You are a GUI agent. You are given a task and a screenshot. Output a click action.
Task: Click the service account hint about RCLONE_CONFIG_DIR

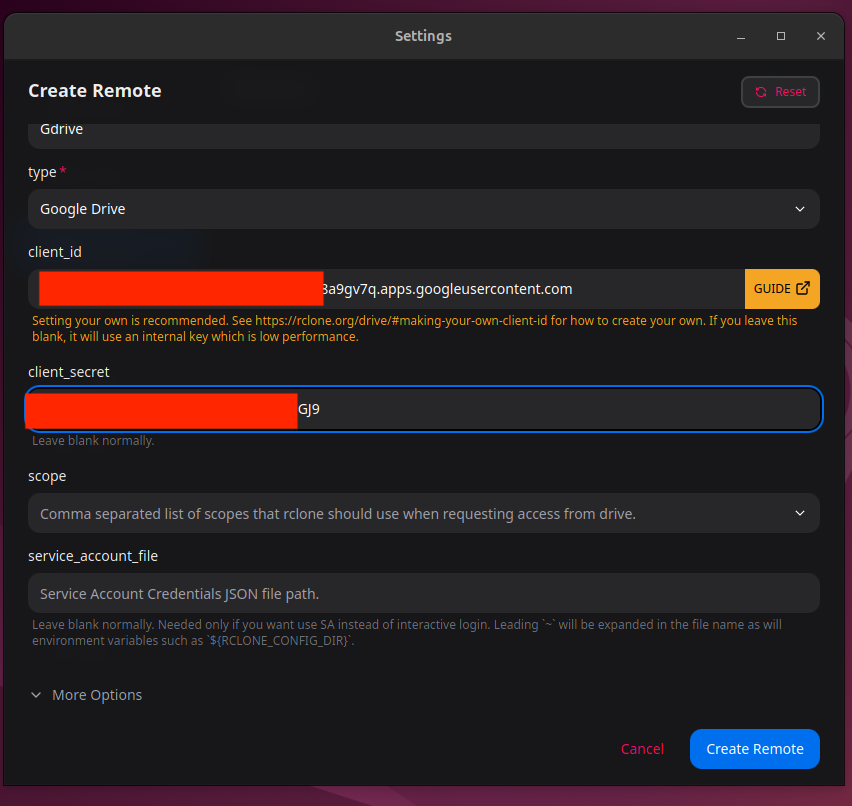406,633
